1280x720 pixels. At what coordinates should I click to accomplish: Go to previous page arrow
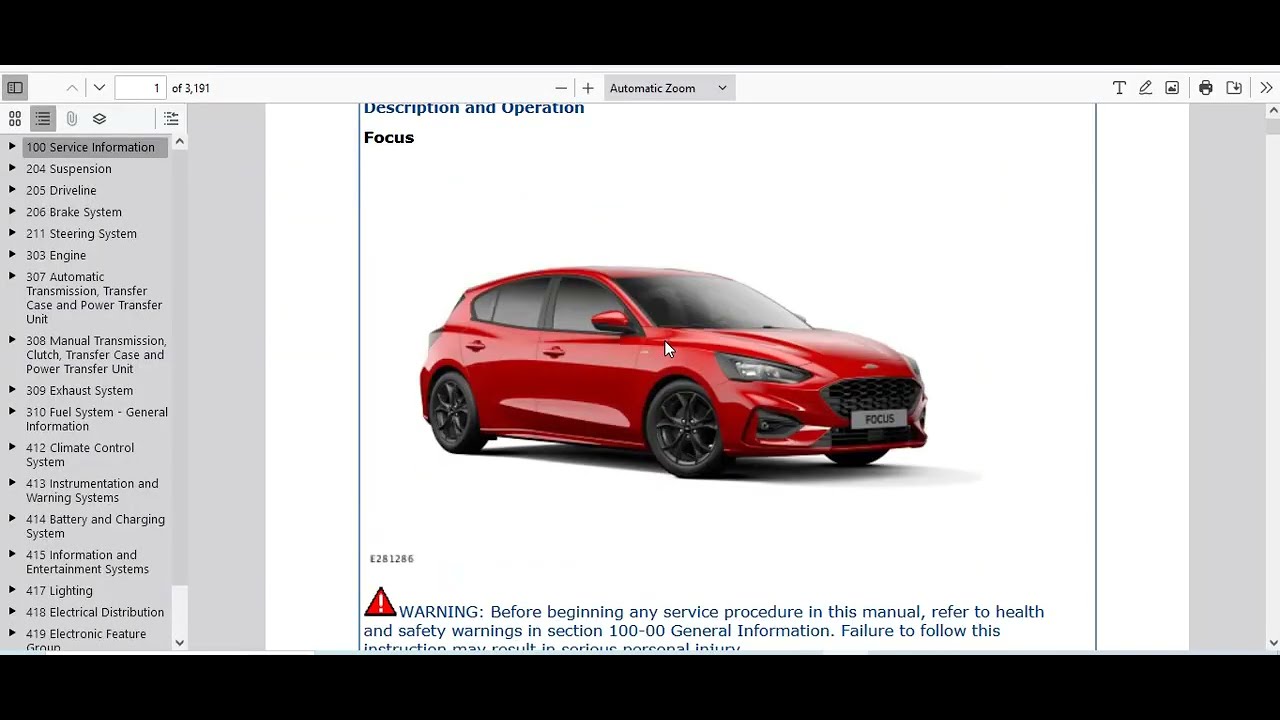72,88
